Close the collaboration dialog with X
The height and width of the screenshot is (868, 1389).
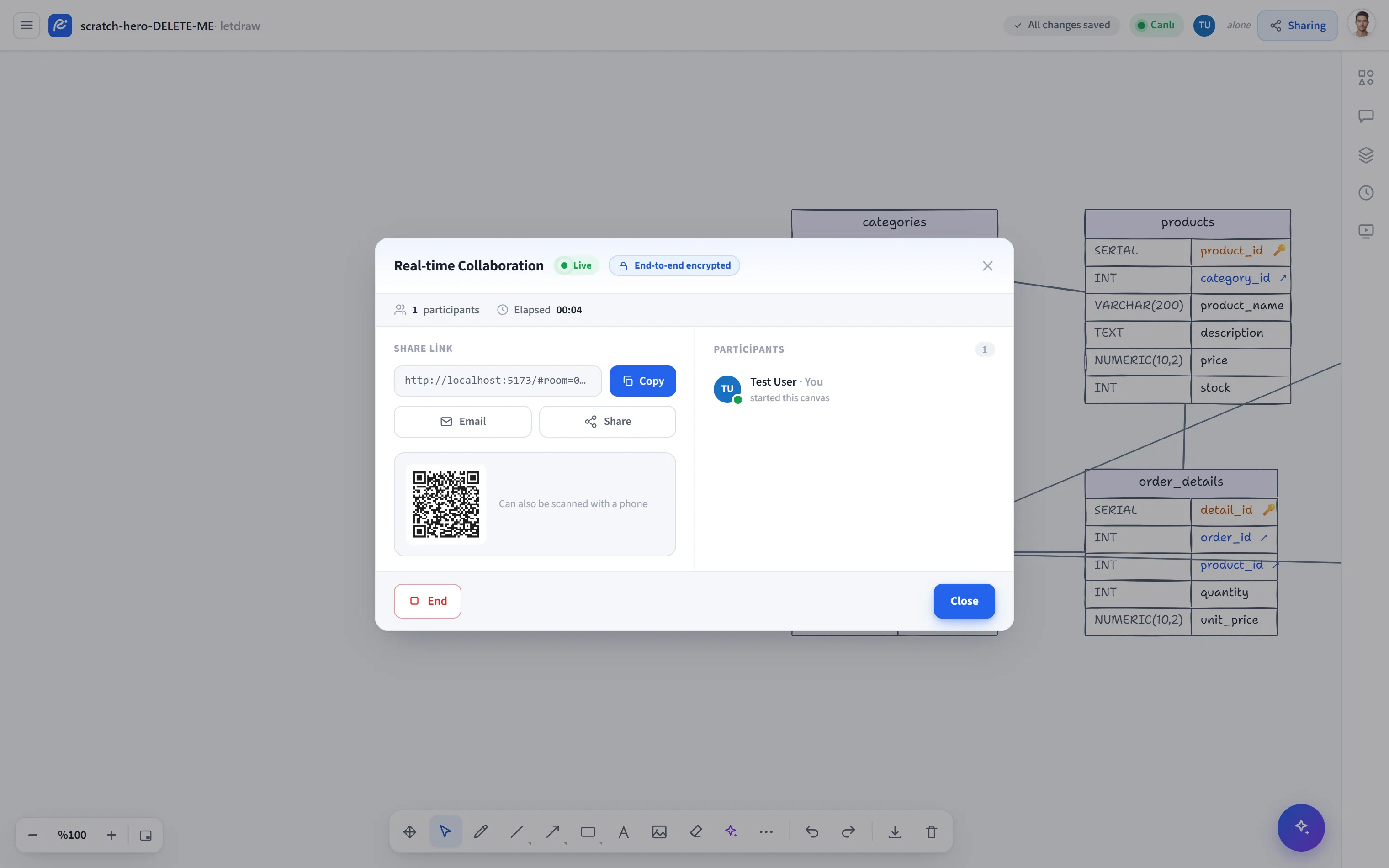pyautogui.click(x=987, y=266)
